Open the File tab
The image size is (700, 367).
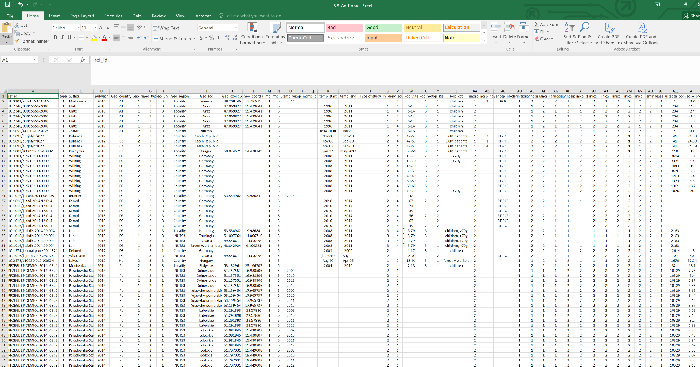(x=10, y=16)
